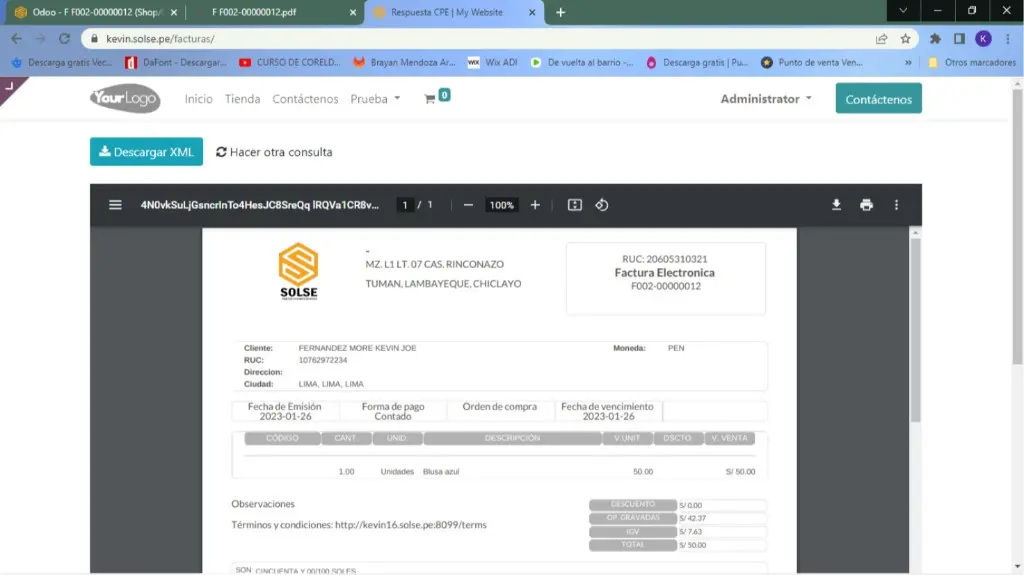Viewport: 1024px width, 575px height.
Task: Show hidden bookmarks with chevron
Action: pos(908,62)
